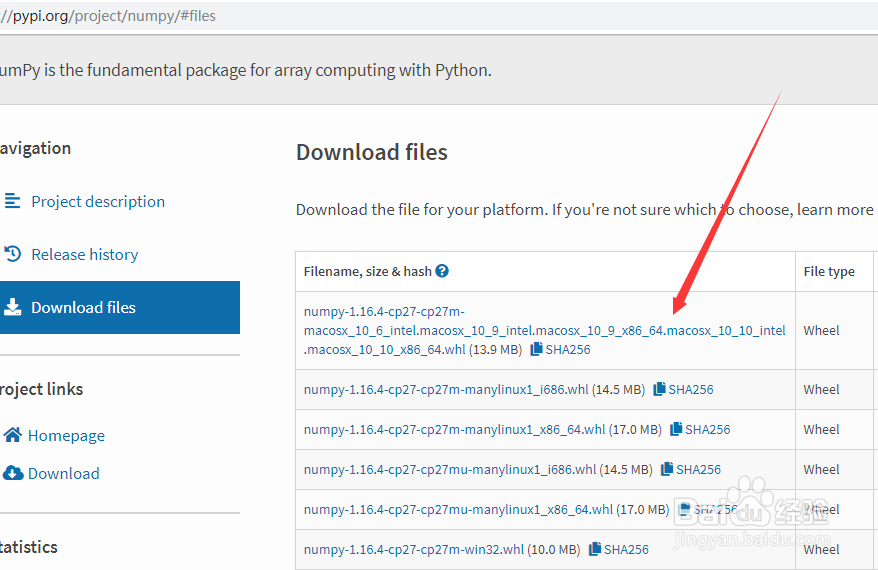The height and width of the screenshot is (570, 878).
Task: Click the Project description list icon
Action: click(x=12, y=200)
